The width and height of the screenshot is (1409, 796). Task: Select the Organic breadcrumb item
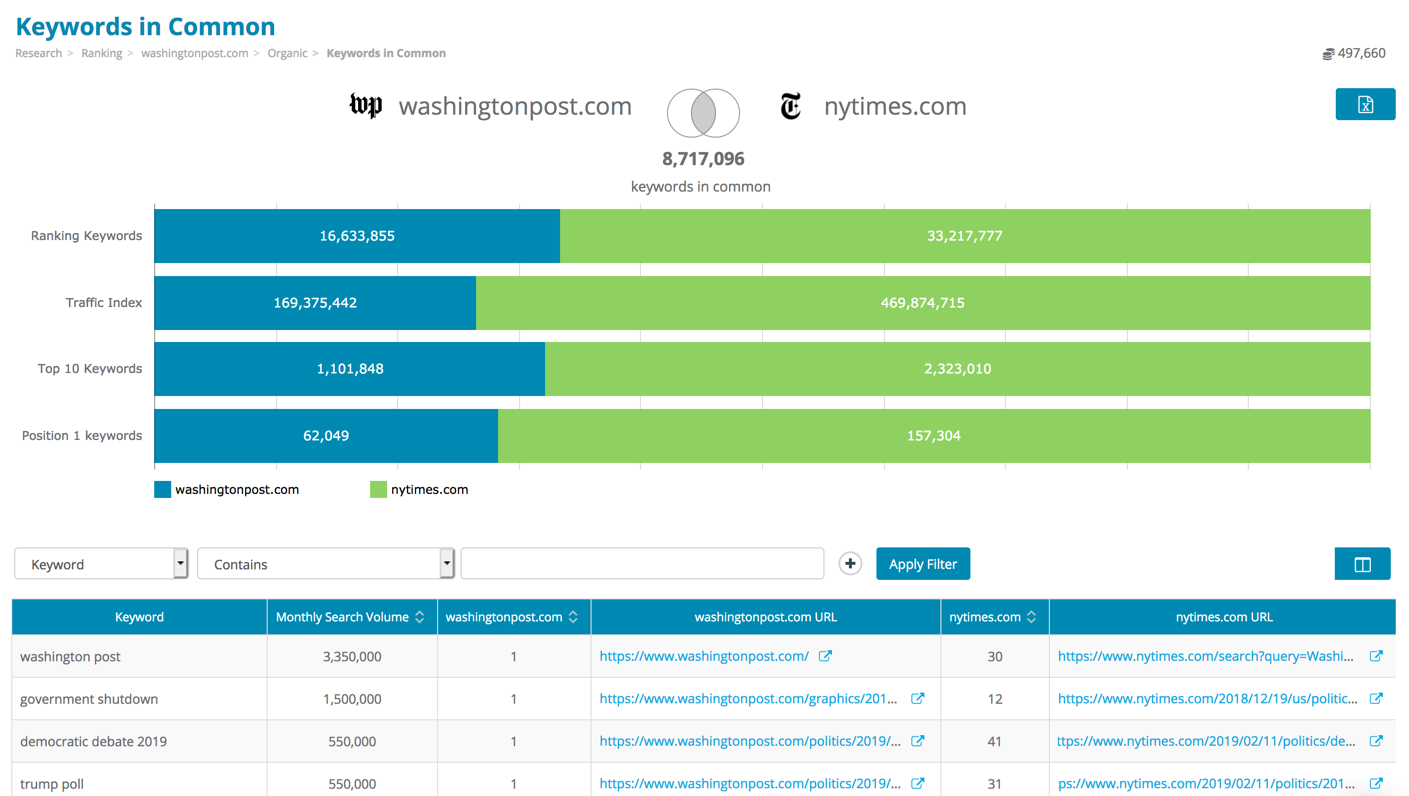[287, 53]
